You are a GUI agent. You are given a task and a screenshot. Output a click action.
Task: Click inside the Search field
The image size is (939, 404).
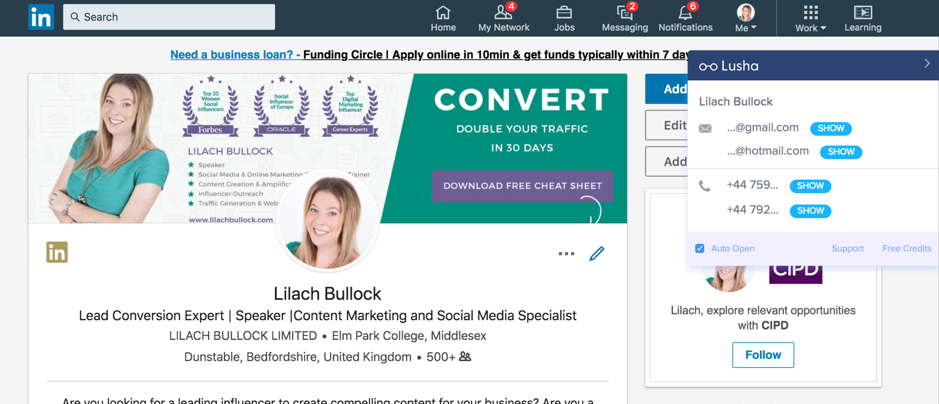pyautogui.click(x=169, y=17)
